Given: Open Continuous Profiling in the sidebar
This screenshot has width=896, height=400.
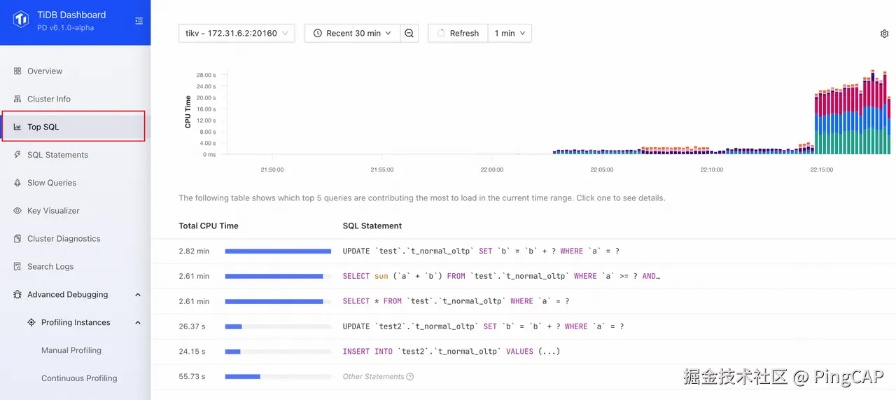Looking at the screenshot, I should point(79,379).
